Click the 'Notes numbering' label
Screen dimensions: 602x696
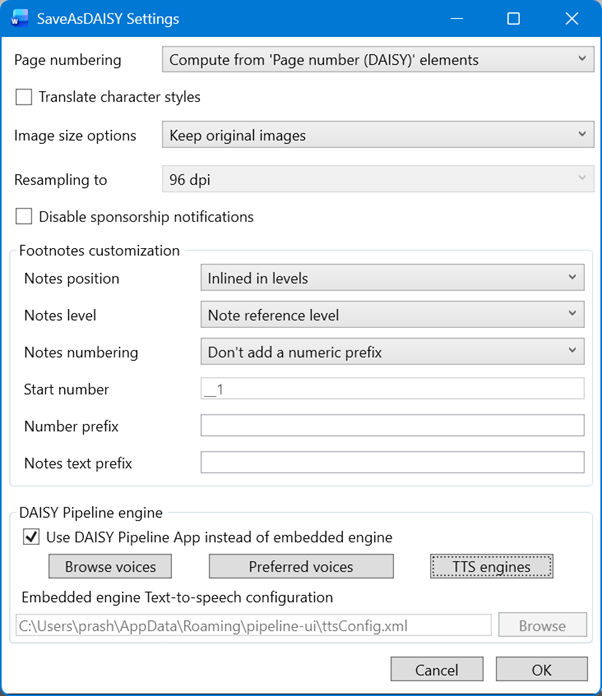81,352
